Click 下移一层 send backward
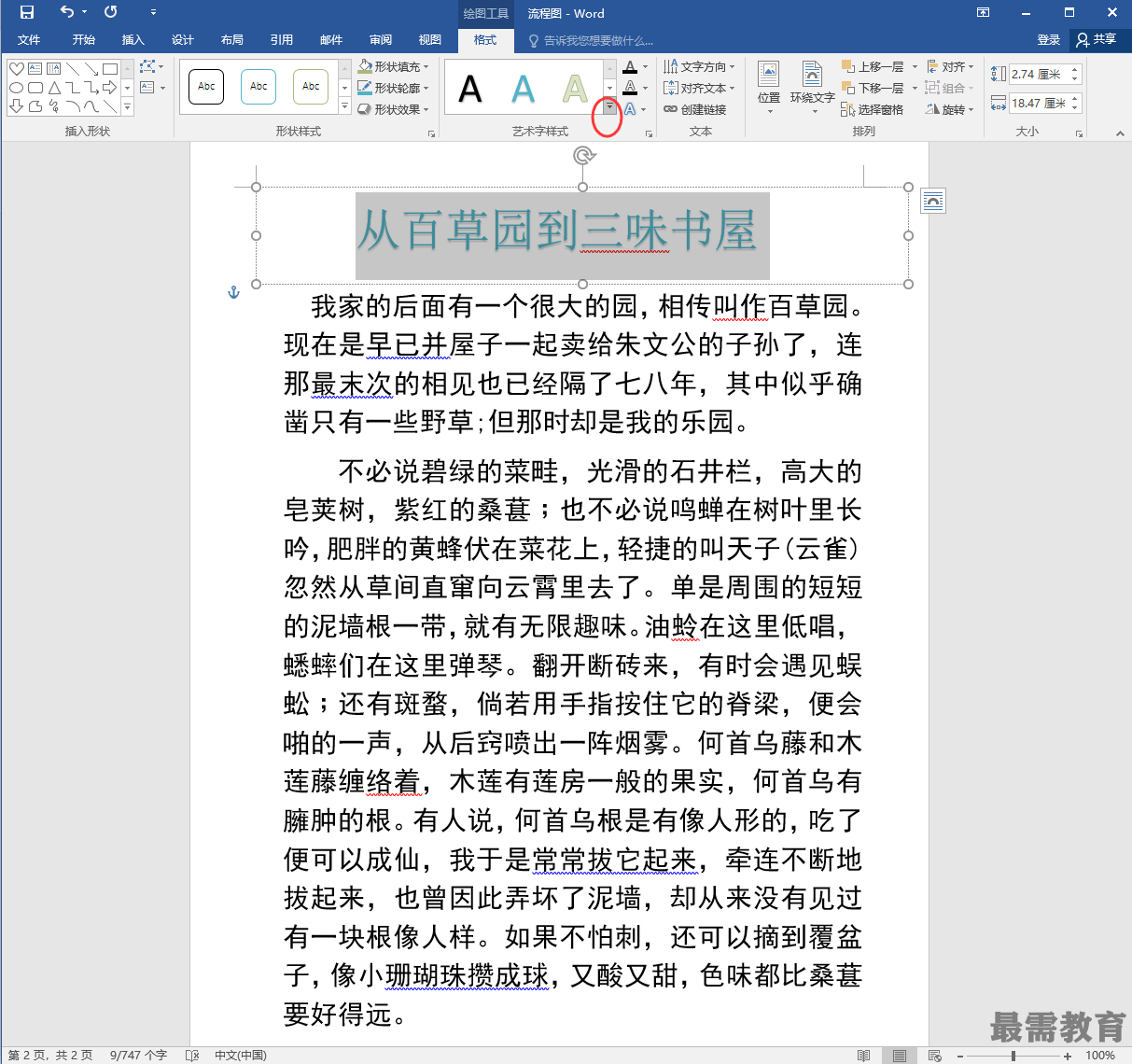Image resolution: width=1132 pixels, height=1064 pixels. click(x=873, y=88)
